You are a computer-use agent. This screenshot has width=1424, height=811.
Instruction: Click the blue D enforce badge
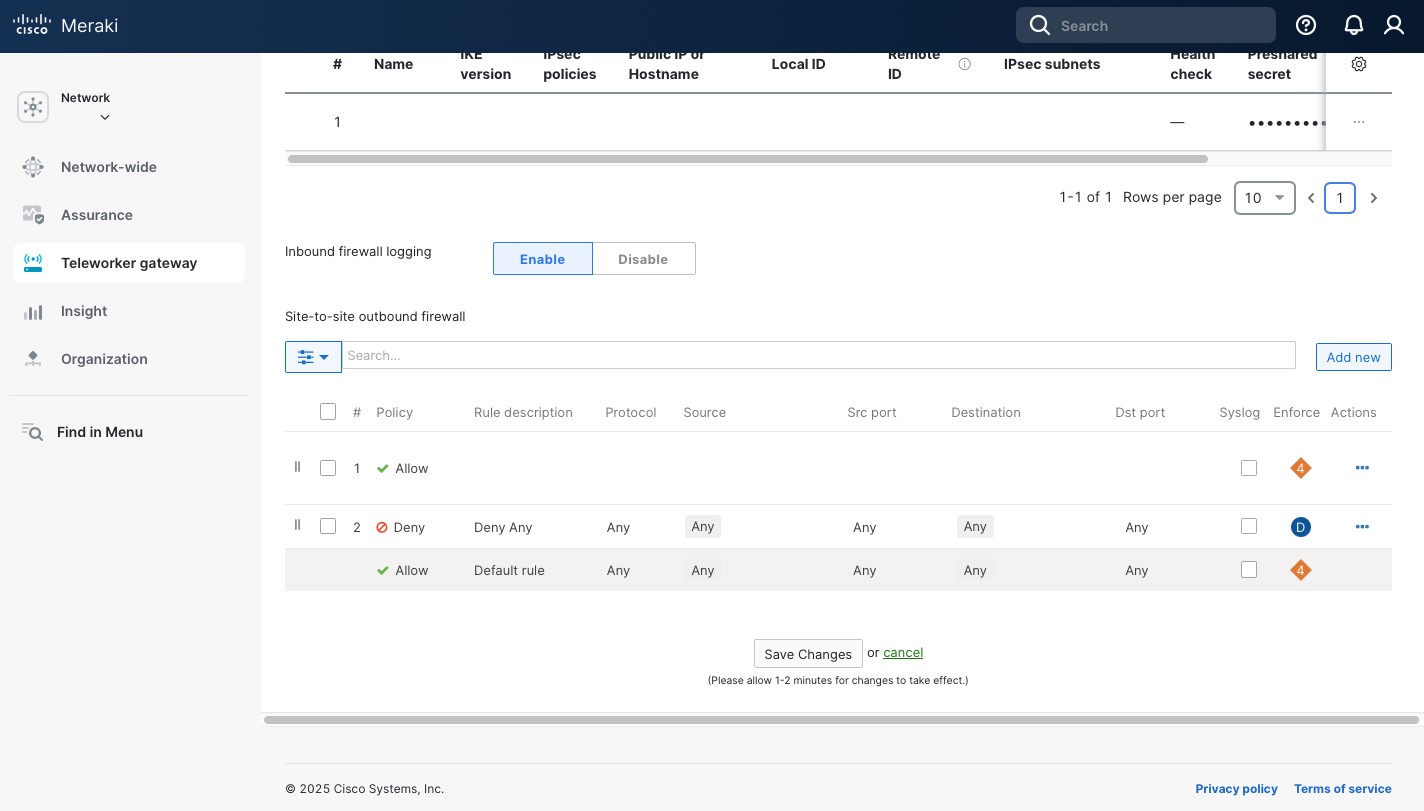click(x=1300, y=527)
